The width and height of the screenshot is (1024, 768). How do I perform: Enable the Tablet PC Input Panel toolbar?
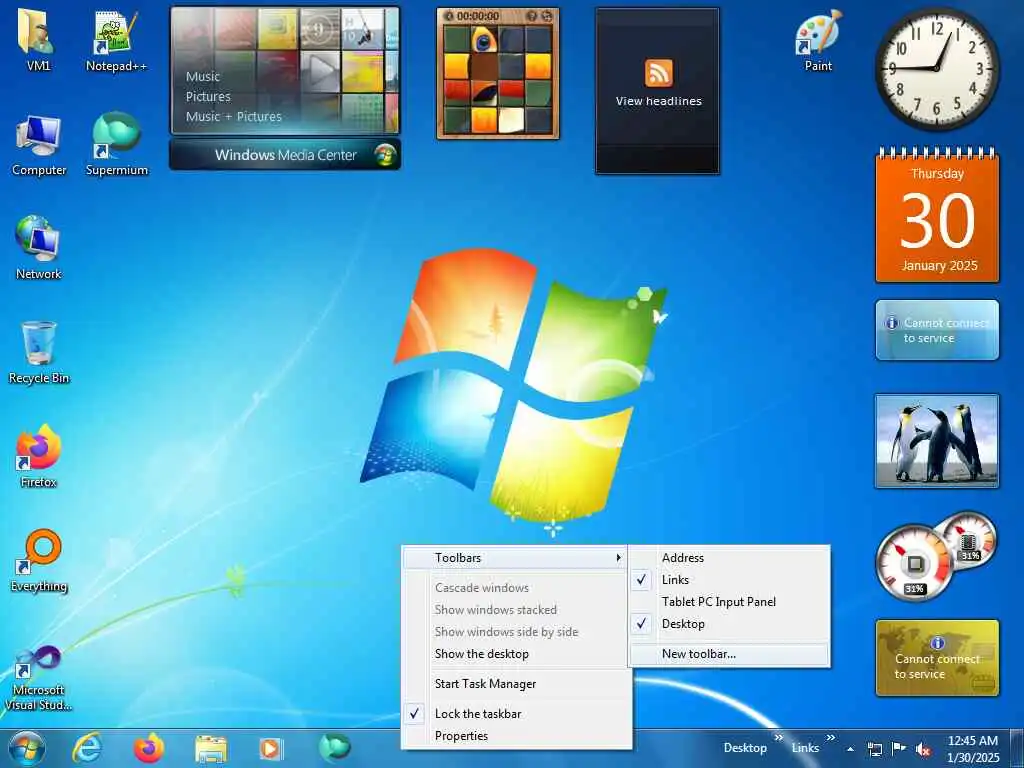tap(729, 601)
